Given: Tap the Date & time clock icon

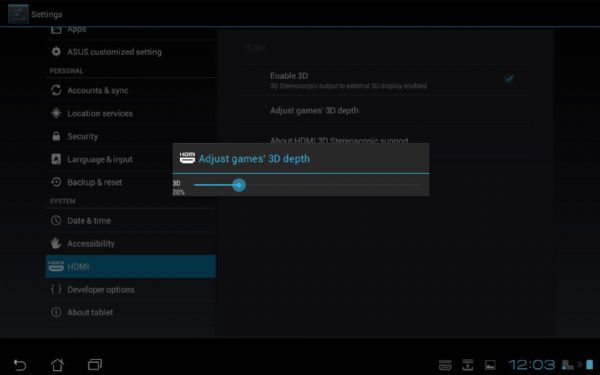Looking at the screenshot, I should (x=56, y=220).
